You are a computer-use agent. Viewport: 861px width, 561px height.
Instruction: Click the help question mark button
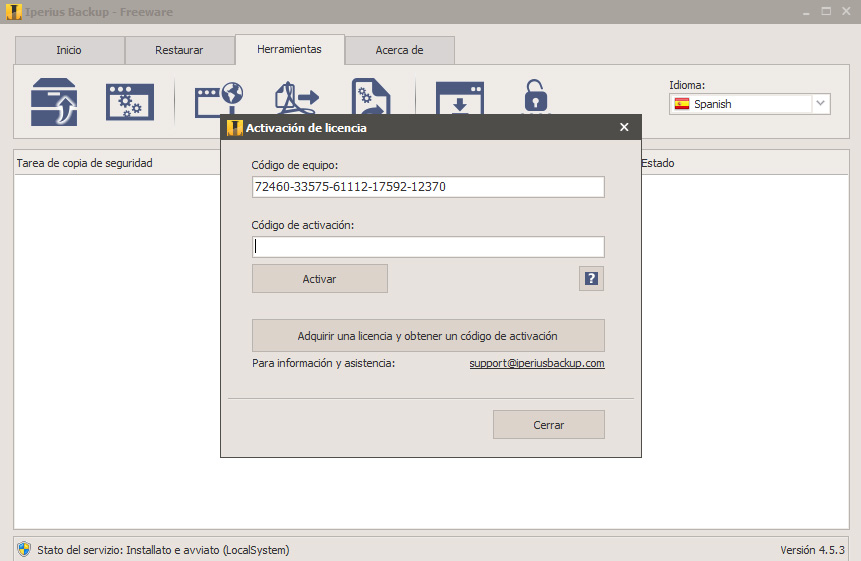(591, 279)
